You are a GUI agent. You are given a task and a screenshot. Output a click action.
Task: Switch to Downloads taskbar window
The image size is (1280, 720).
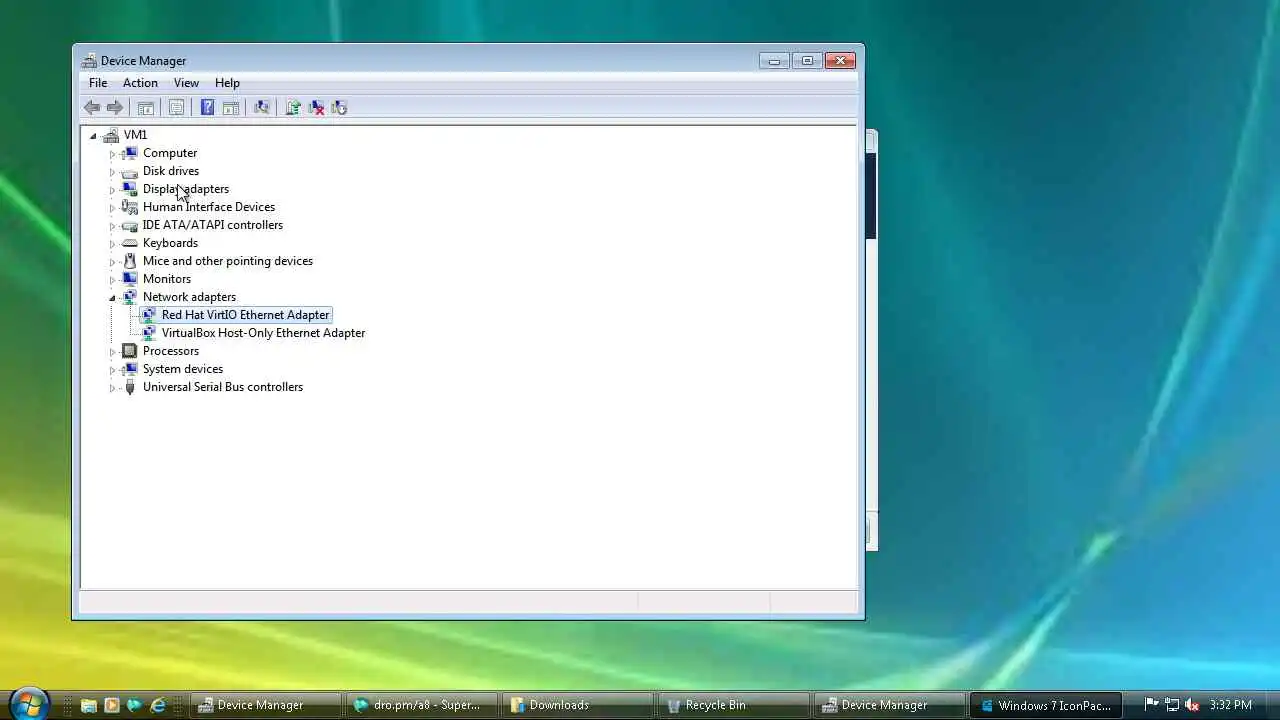point(577,705)
